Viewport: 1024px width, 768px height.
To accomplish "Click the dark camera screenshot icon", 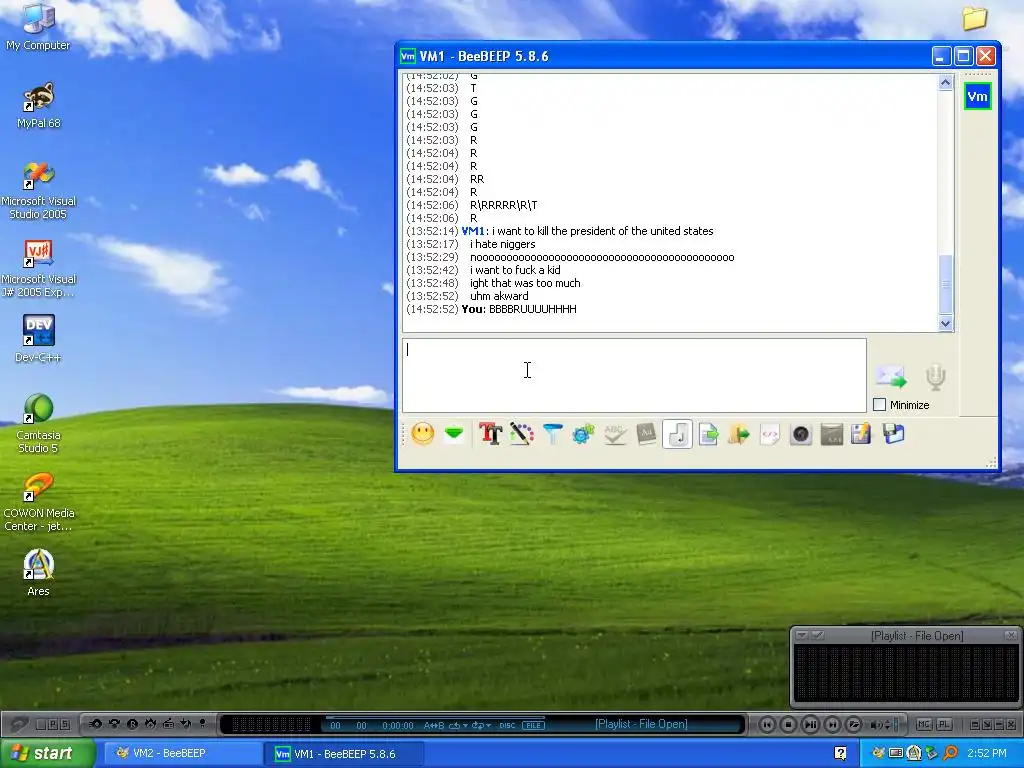I will tap(801, 434).
